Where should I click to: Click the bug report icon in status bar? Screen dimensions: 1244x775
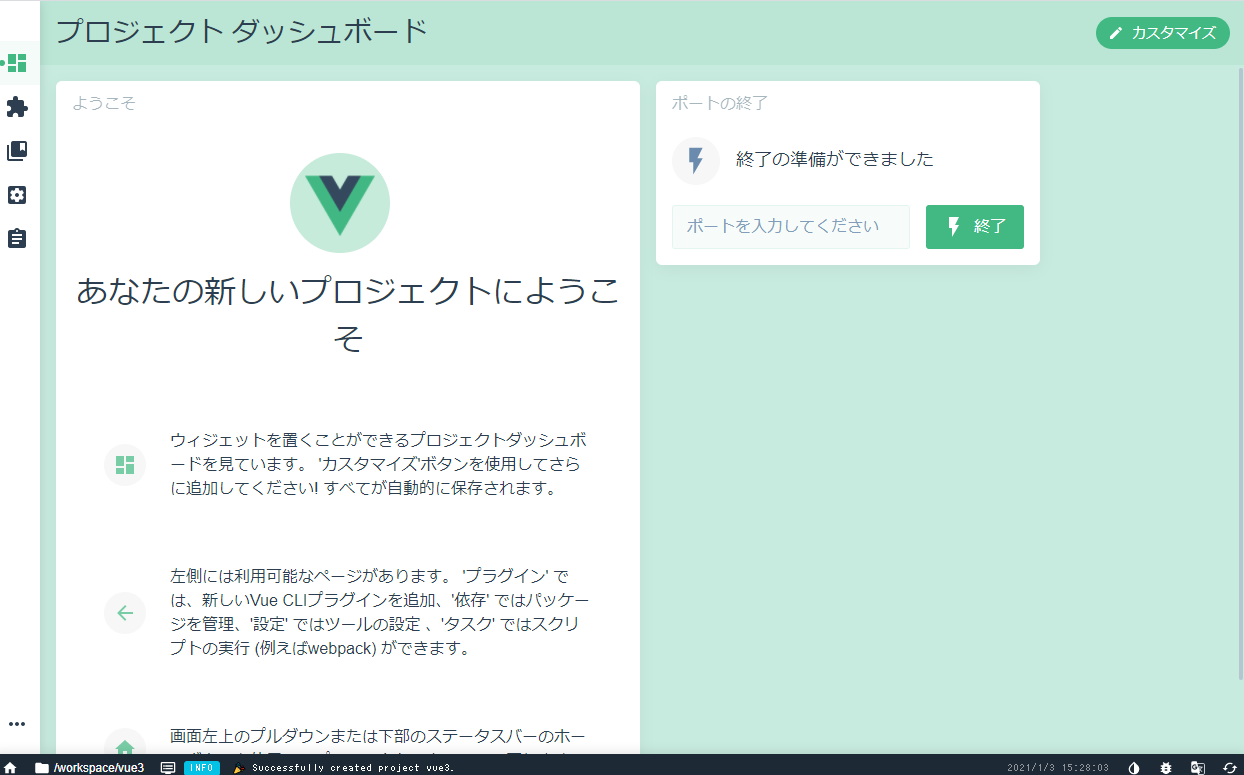1166,767
